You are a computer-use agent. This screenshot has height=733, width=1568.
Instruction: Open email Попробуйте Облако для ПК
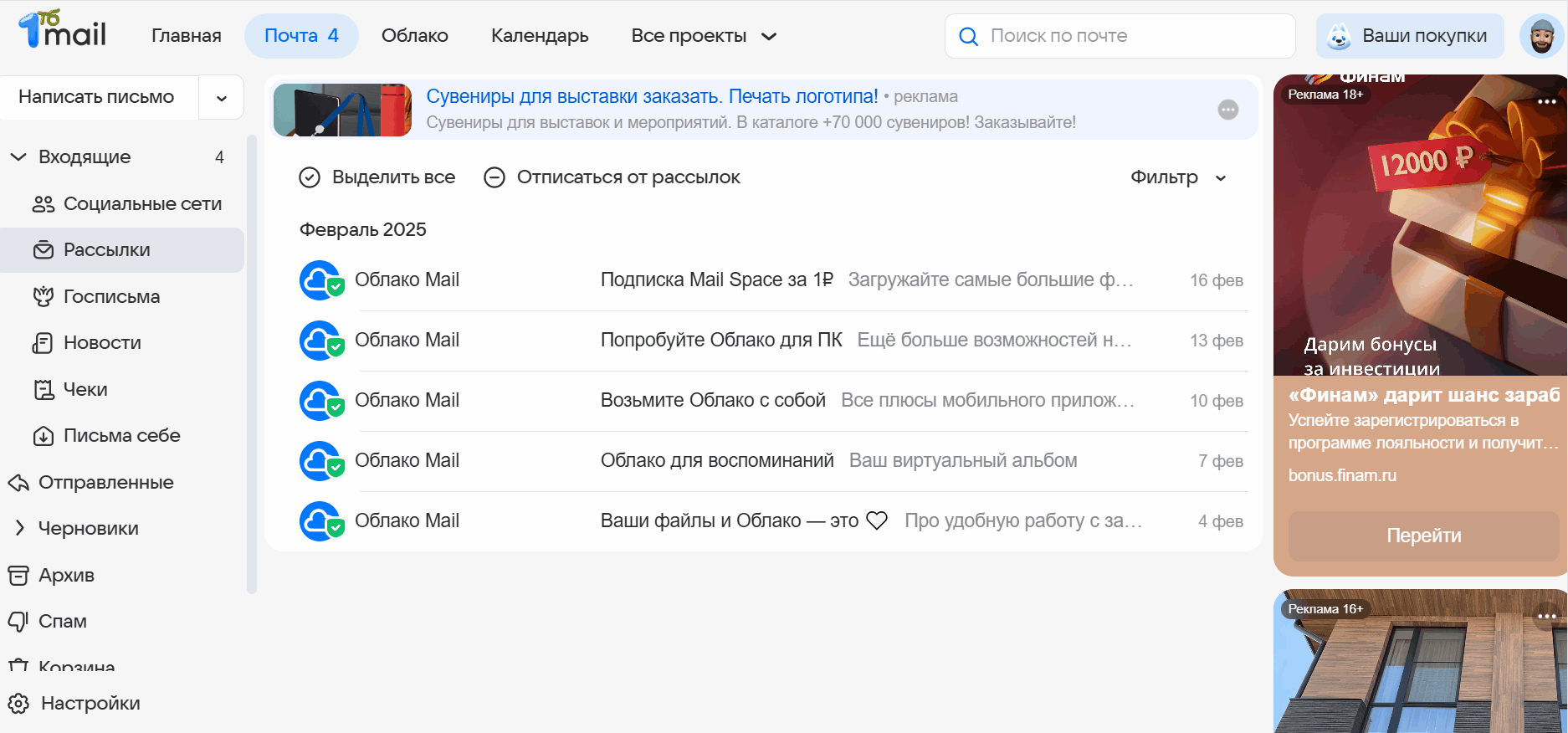721,341
